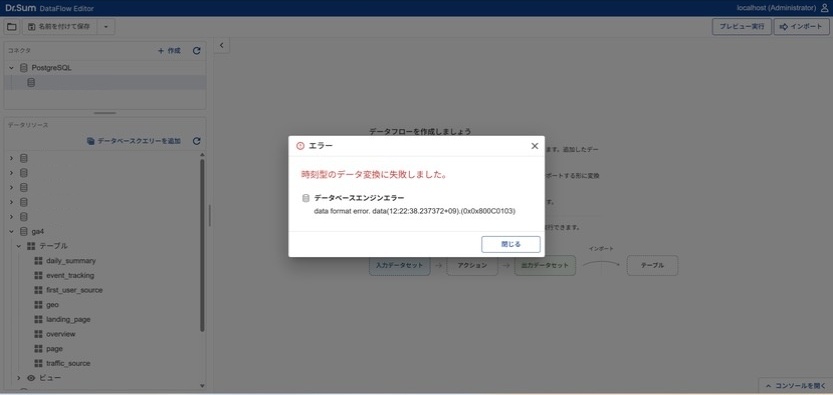Collapse the テーブル tables folder
The width and height of the screenshot is (833, 395).
[x=18, y=246]
